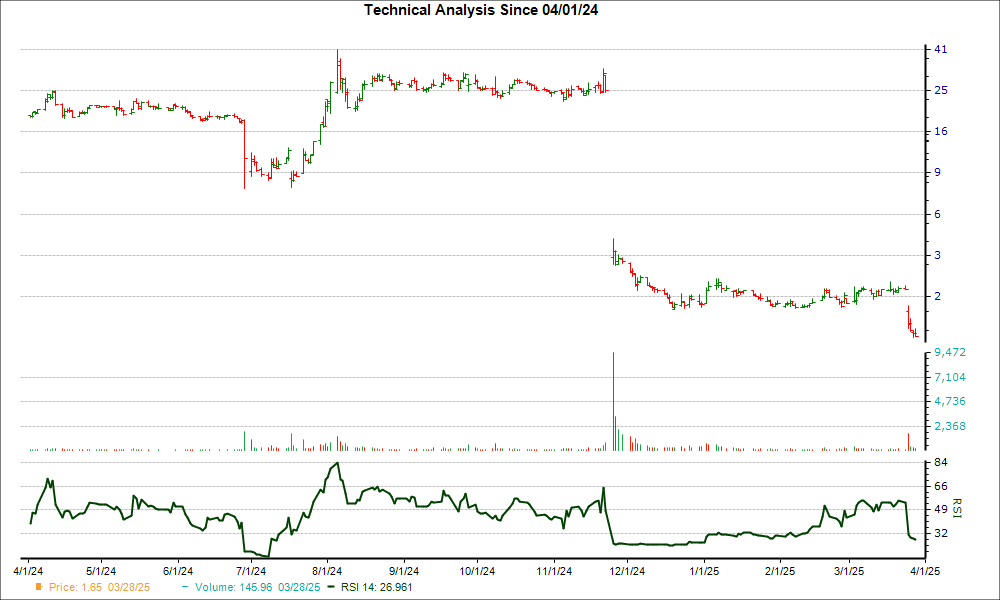Click the volume axis label 2,368
Screen dimensions: 1000x600
pos(950,426)
